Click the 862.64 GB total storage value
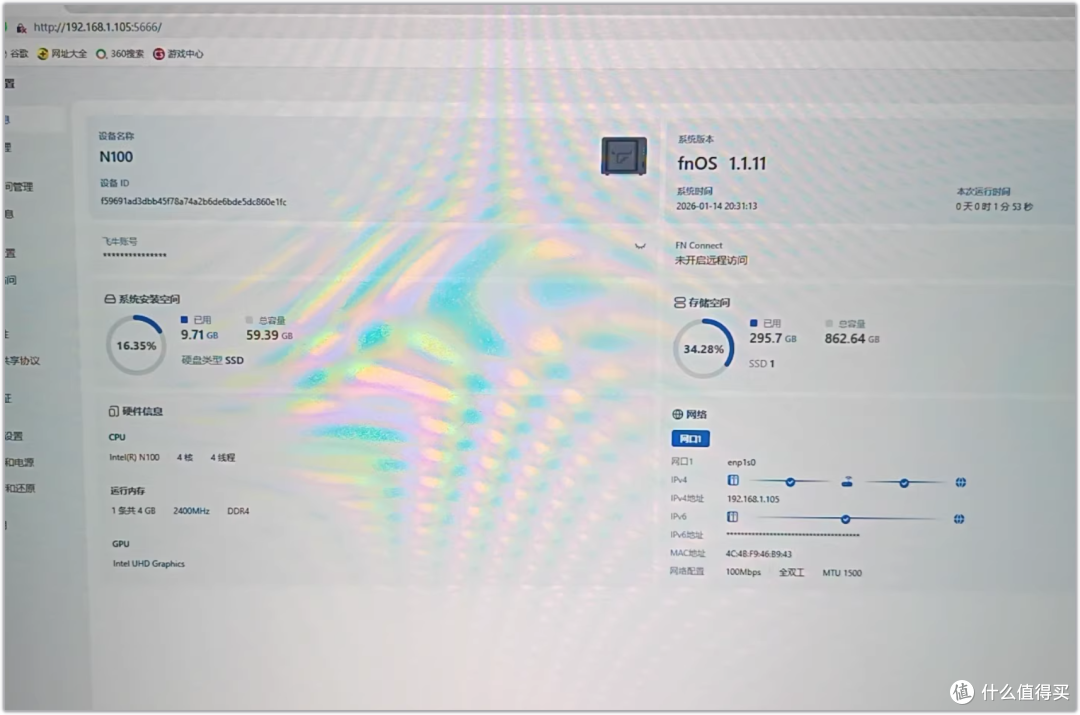Screen dimensions: 1080x715 (x=852, y=339)
